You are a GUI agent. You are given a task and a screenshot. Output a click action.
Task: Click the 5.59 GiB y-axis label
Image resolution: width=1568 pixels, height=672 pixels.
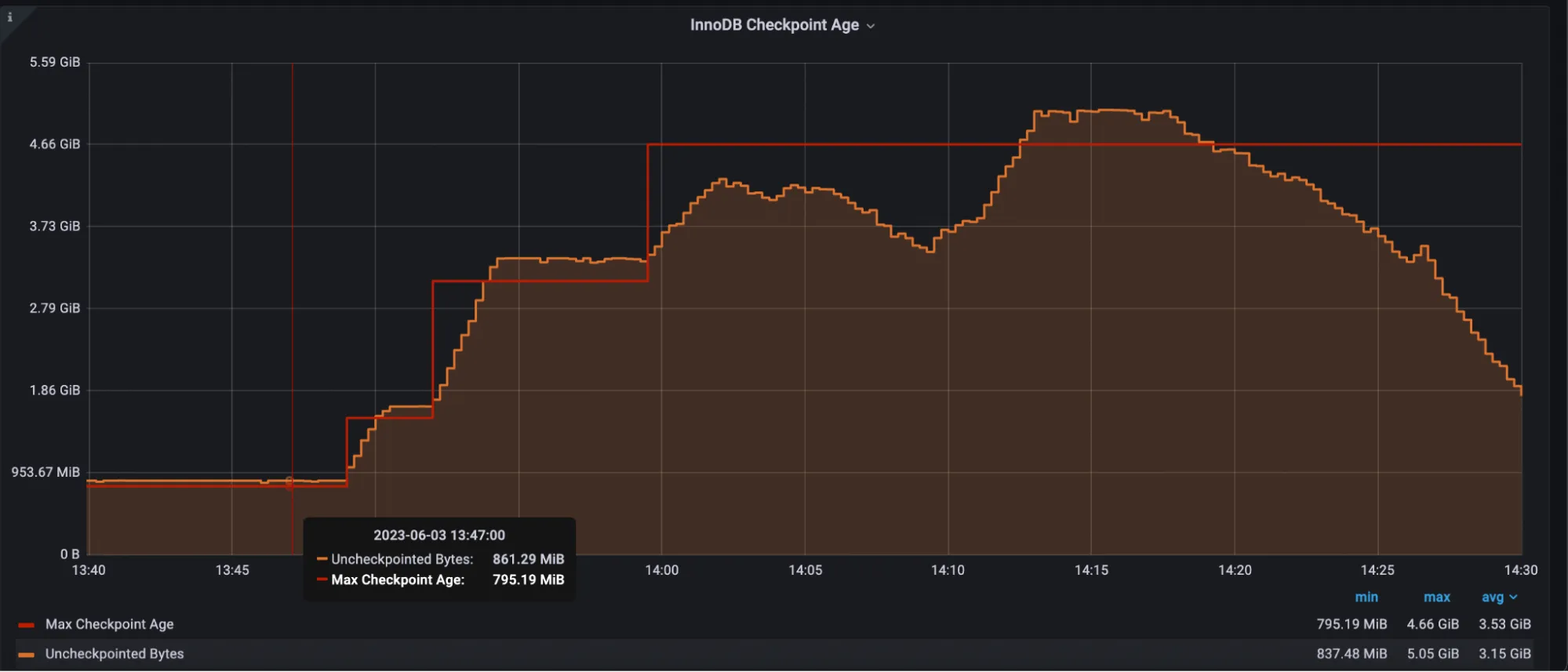point(55,62)
